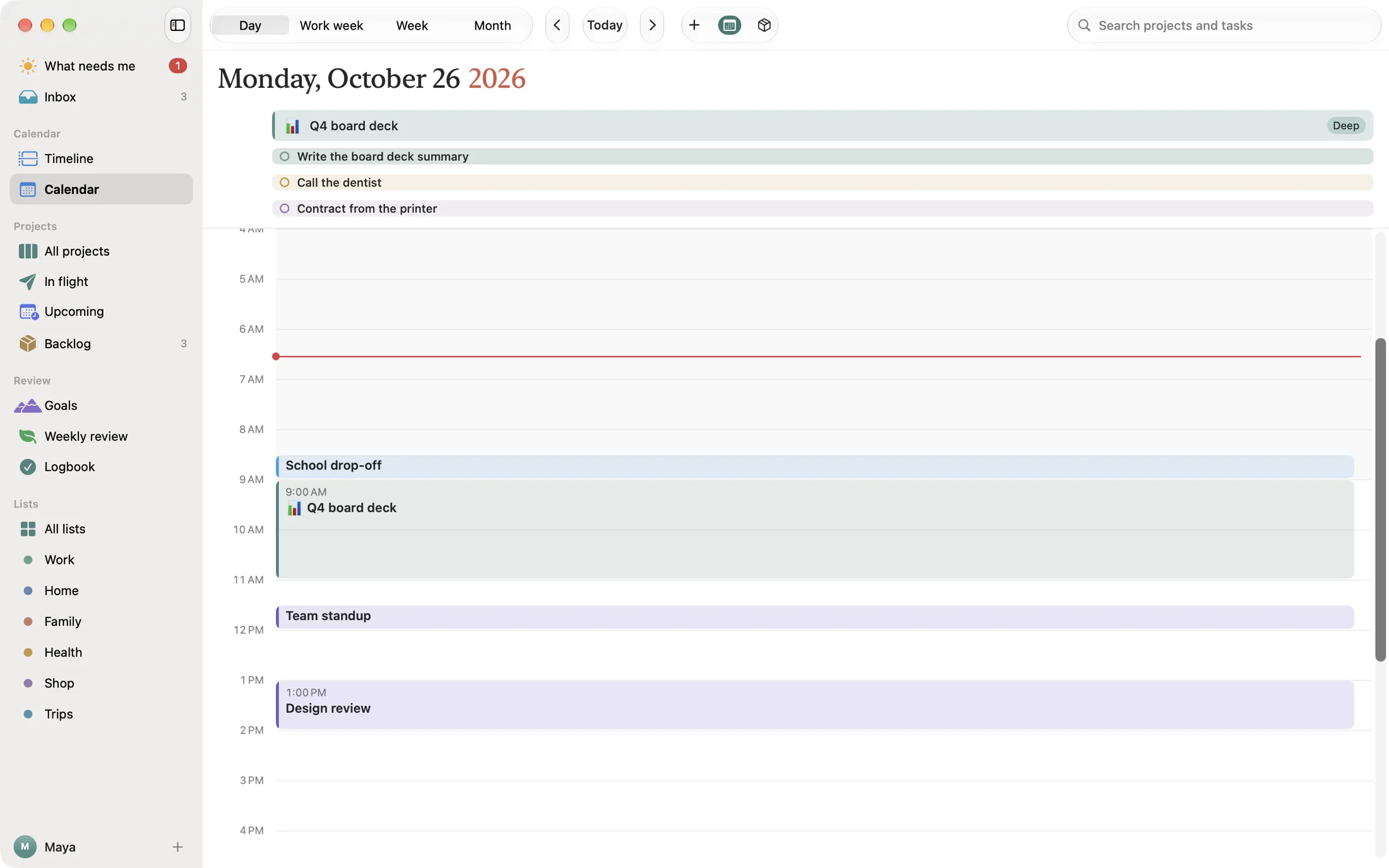Select the Shop list
This screenshot has height=868, width=1389.
click(x=101, y=683)
